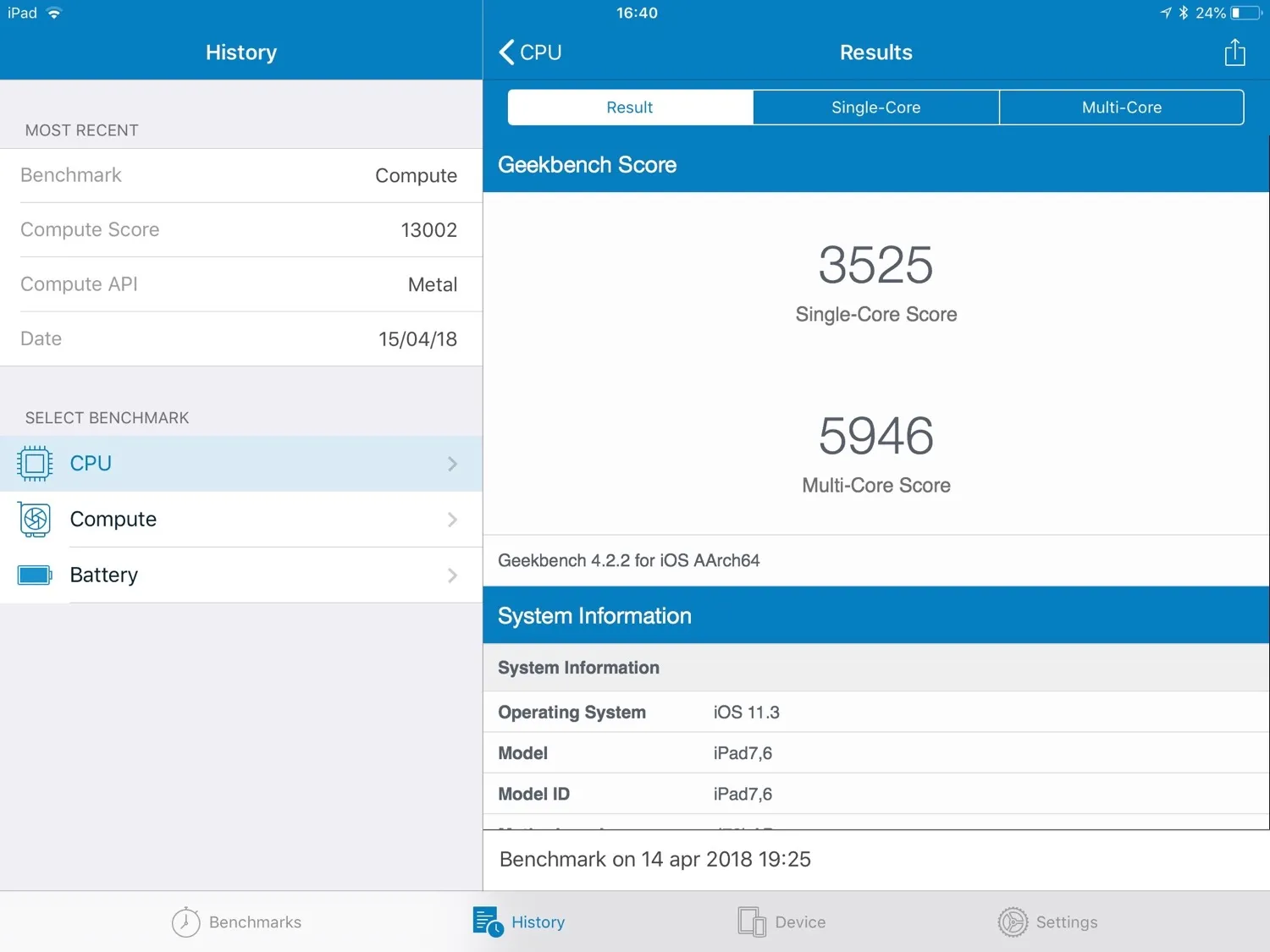Tap the Wi-Fi status icon
1270x952 pixels.
pyautogui.click(x=54, y=13)
